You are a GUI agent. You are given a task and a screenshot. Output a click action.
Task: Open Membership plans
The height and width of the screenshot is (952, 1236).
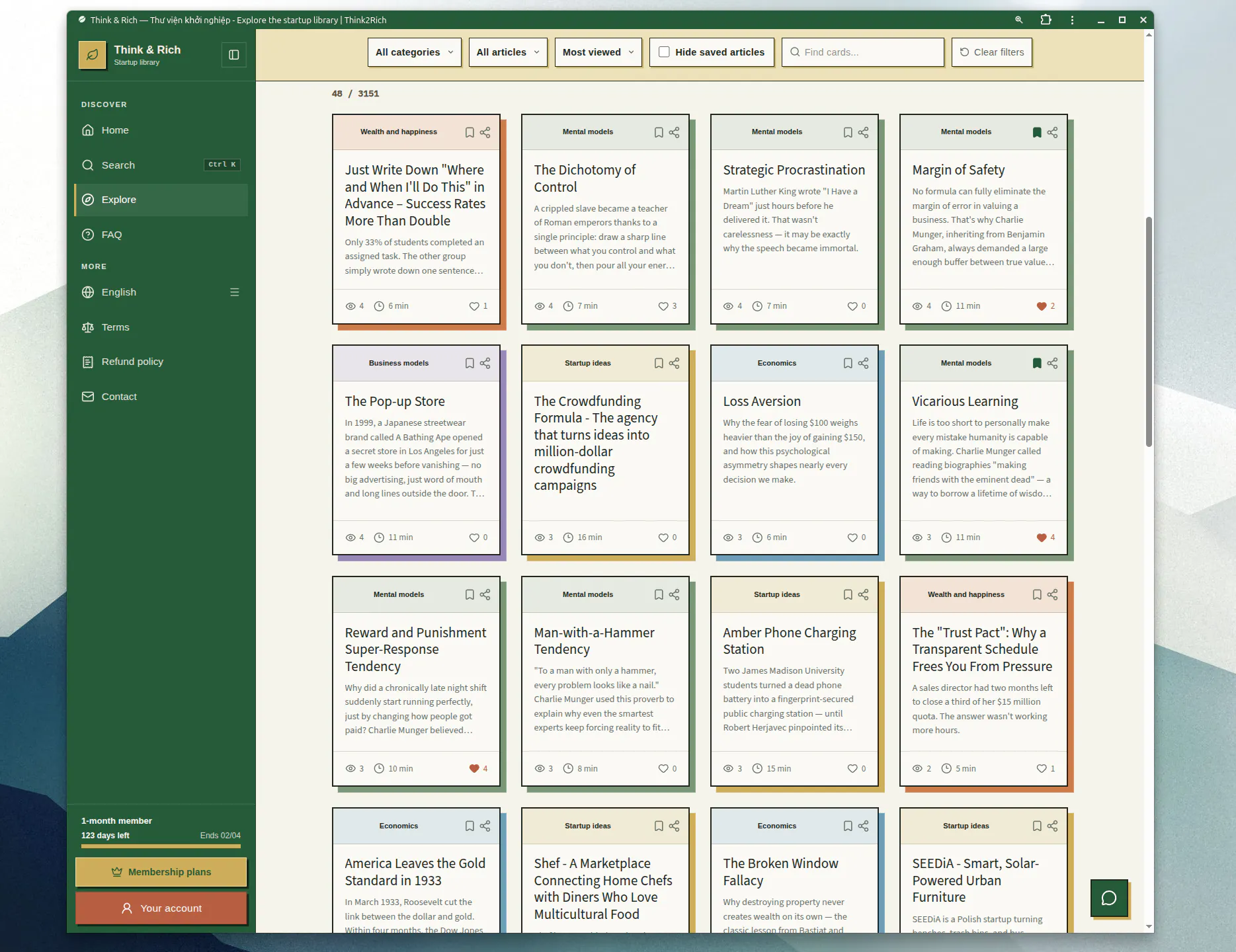161,872
